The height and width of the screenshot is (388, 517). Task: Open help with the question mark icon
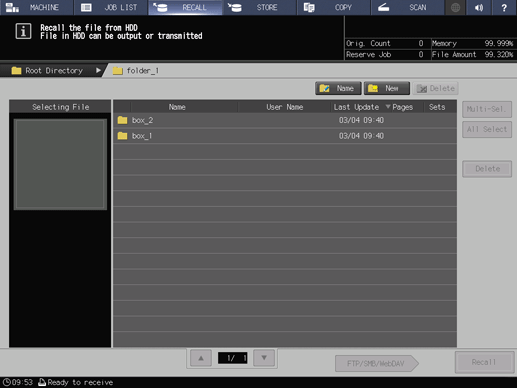504,7
